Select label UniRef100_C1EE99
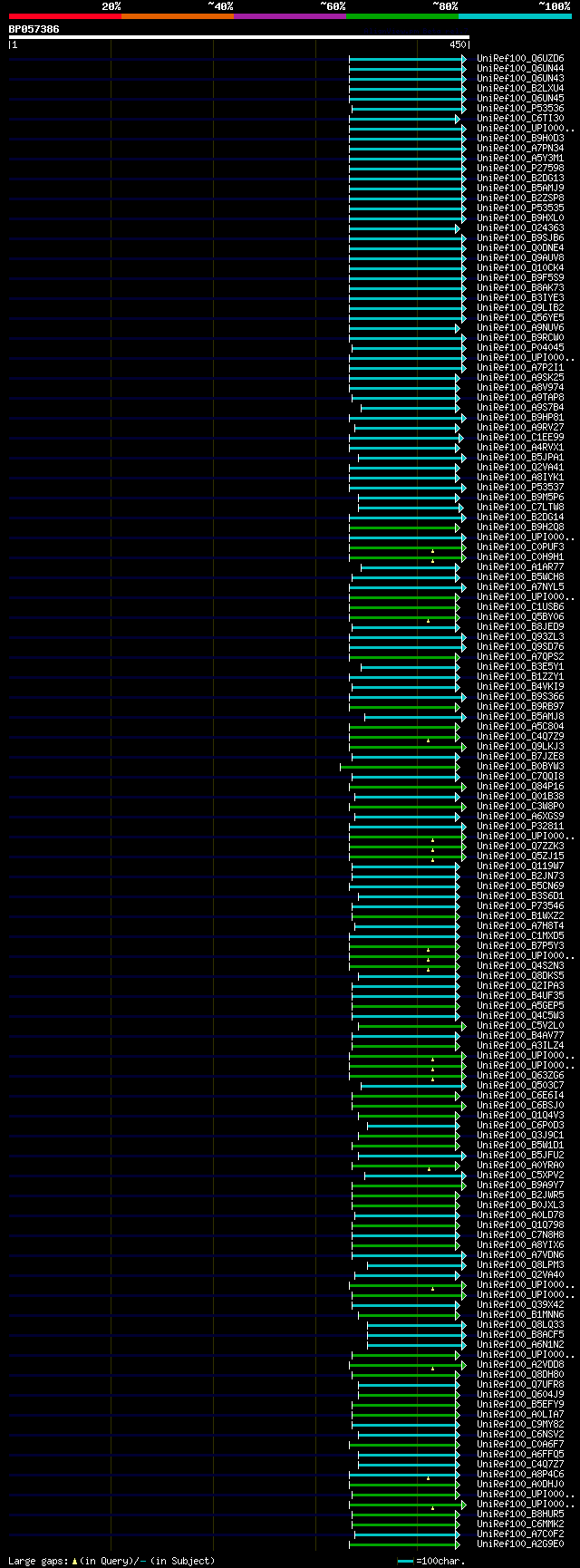Image resolution: width=580 pixels, height=1568 pixels. 520,438
